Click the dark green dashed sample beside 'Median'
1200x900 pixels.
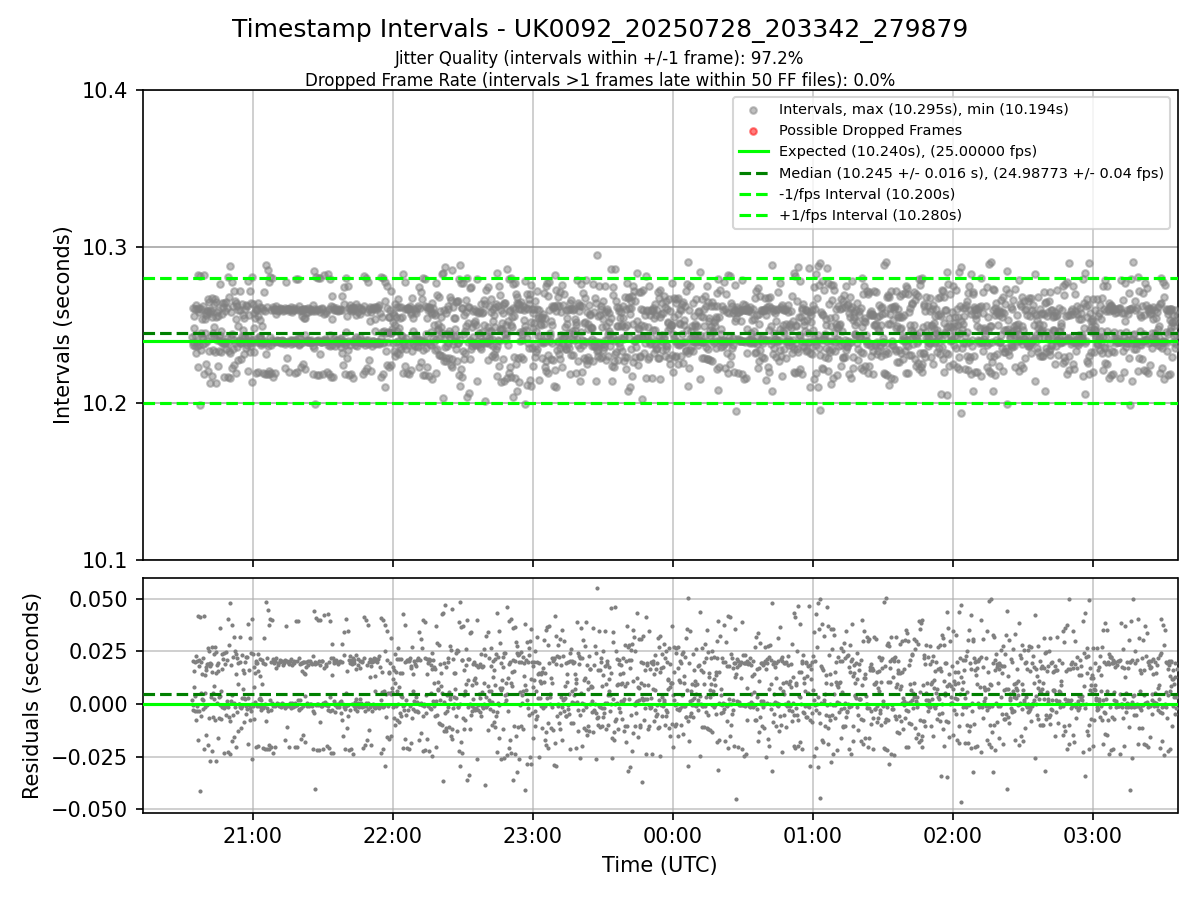[x=754, y=173]
